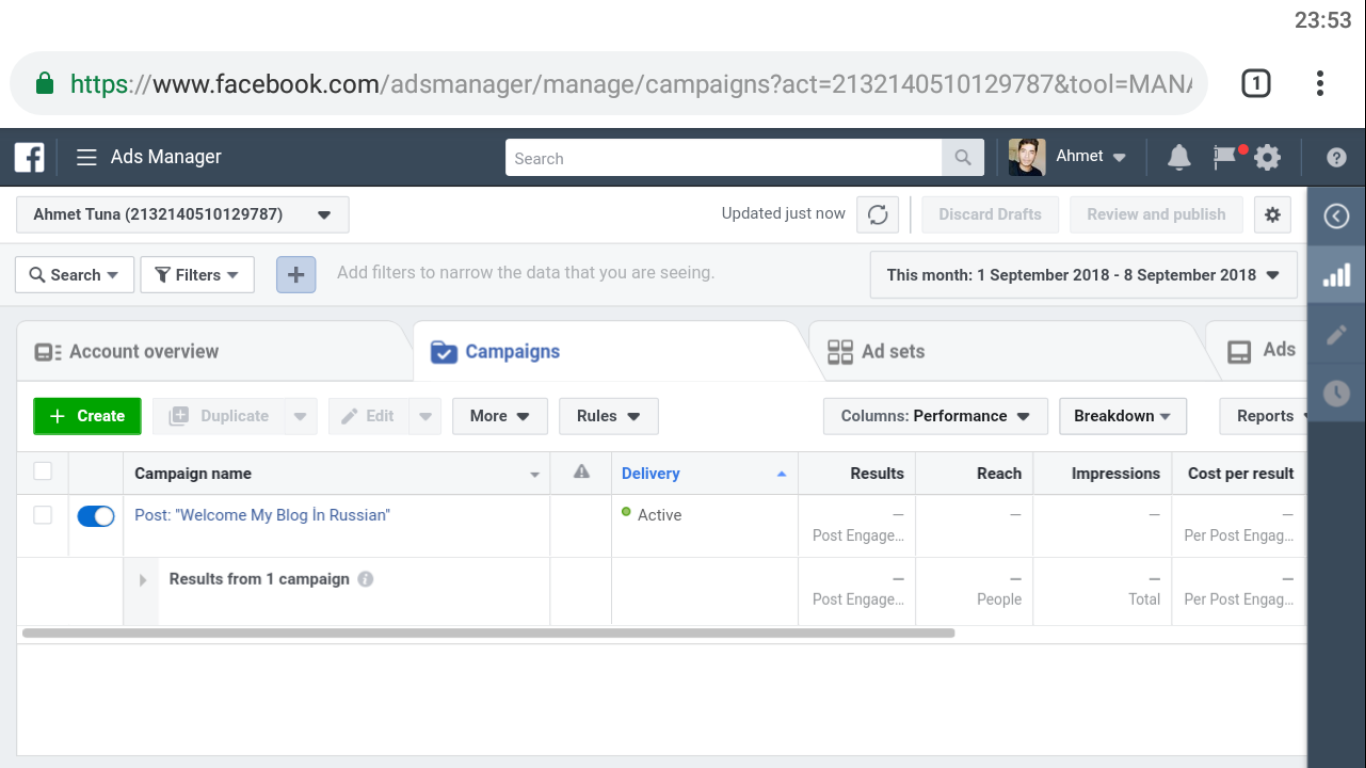This screenshot has width=1366, height=768.
Task: Open the Search dropdown in filter bar
Action: pyautogui.click(x=75, y=274)
